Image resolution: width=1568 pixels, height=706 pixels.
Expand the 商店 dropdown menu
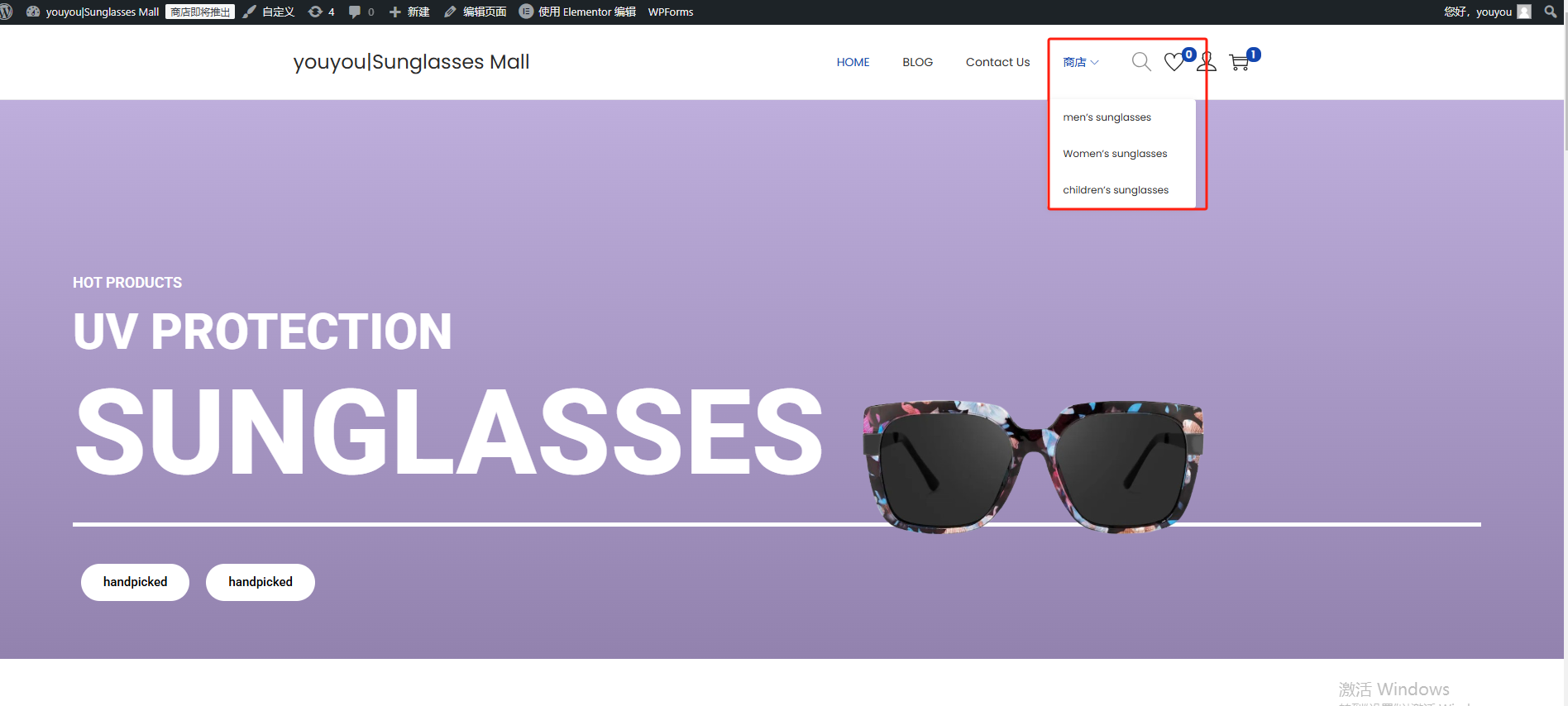tap(1080, 62)
